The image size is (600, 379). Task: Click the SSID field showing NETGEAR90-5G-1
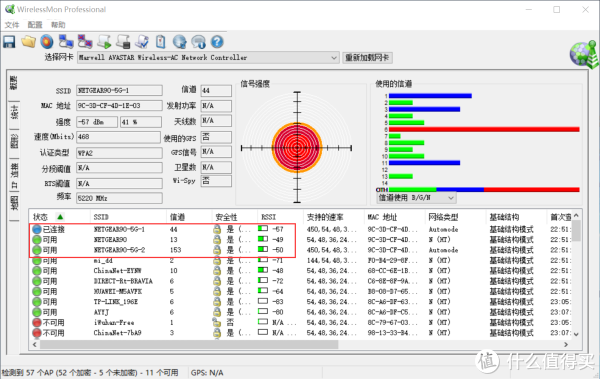(x=119, y=91)
